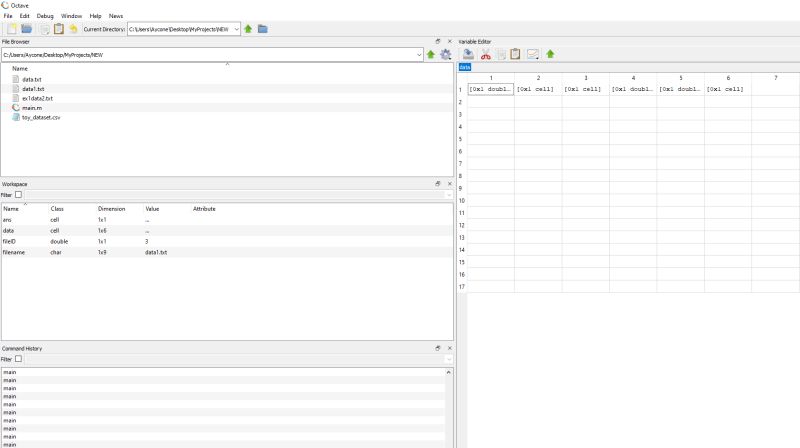
Task: Click the Undo arrow icon
Action: [73, 29]
